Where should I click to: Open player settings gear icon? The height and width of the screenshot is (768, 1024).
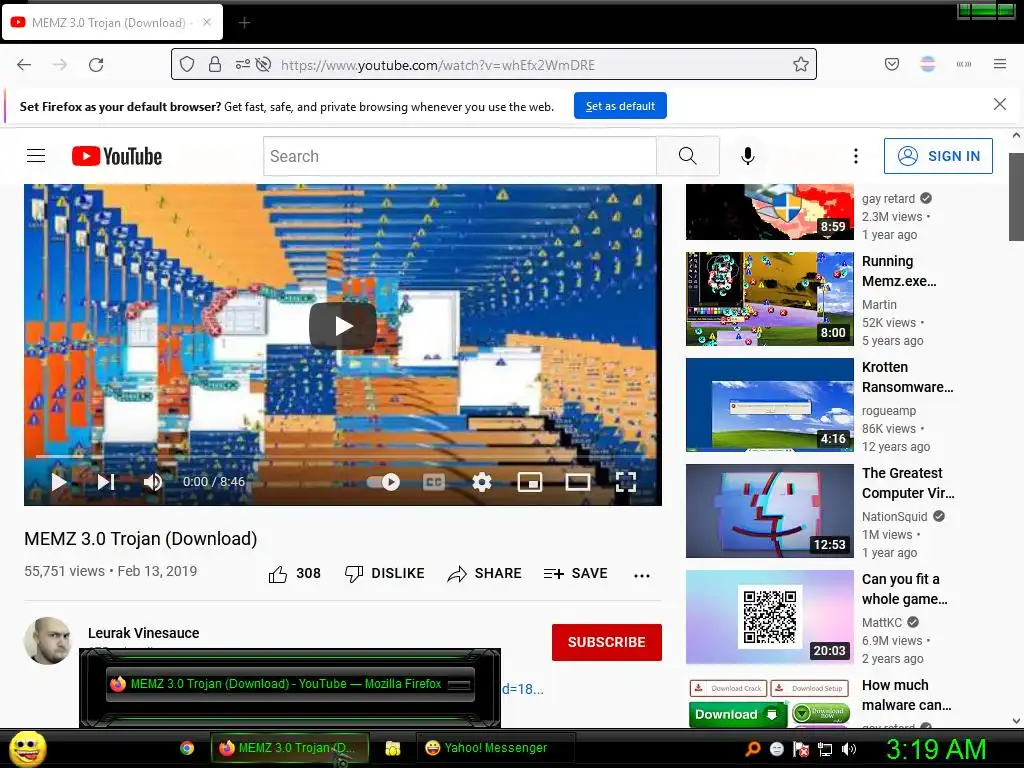click(x=482, y=482)
